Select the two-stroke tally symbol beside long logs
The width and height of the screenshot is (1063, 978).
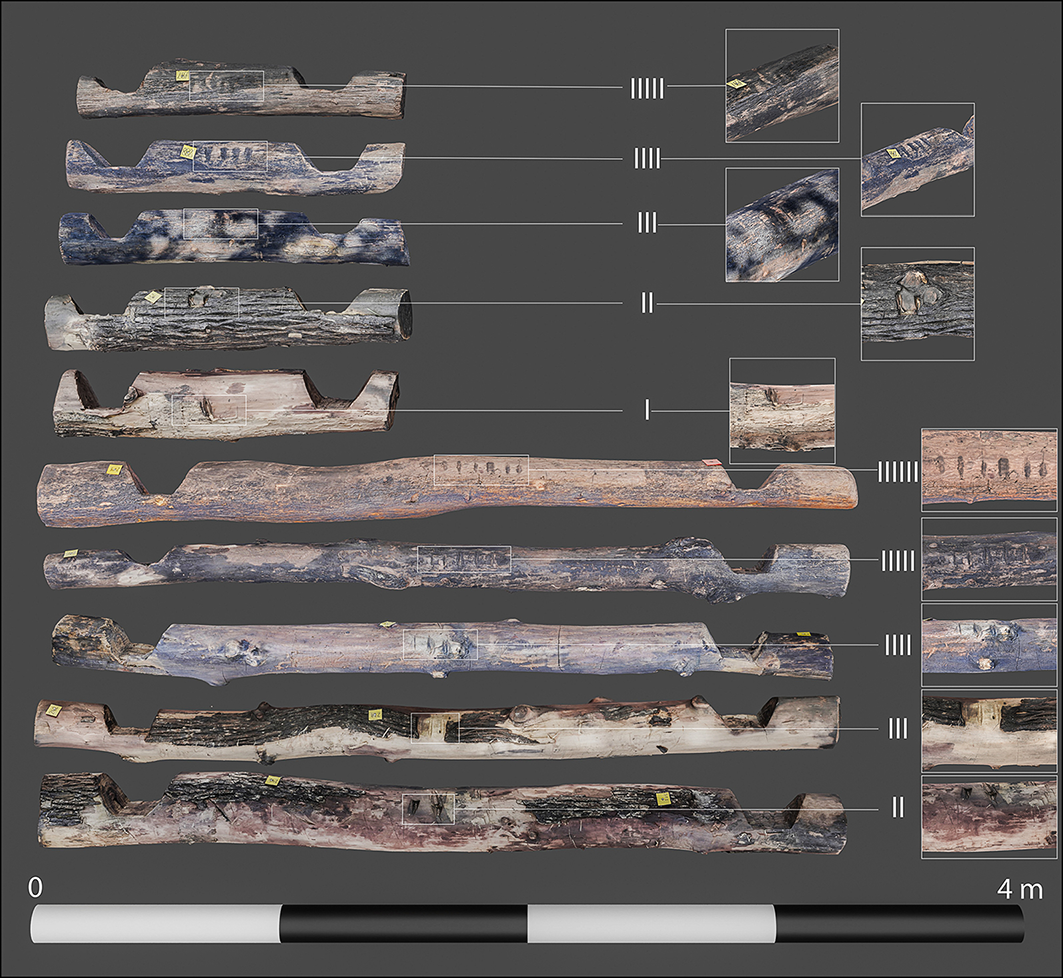[898, 807]
